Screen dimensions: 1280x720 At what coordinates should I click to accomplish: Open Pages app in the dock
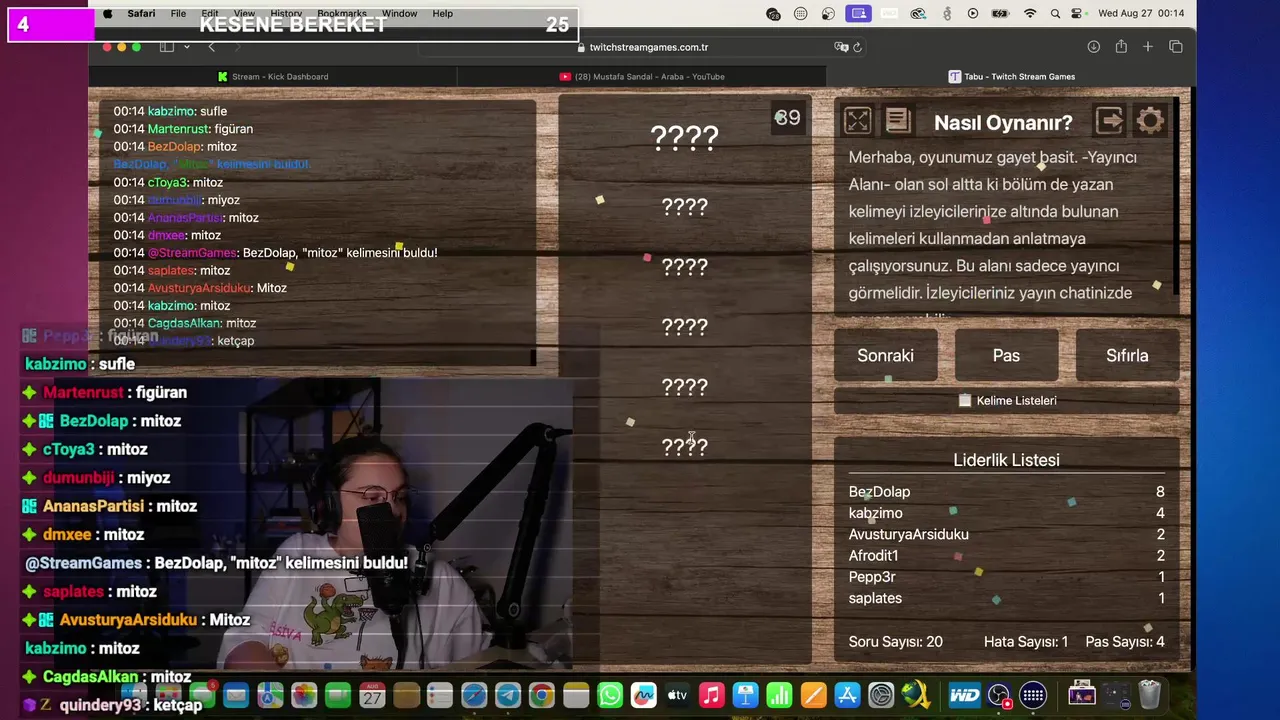point(813,695)
